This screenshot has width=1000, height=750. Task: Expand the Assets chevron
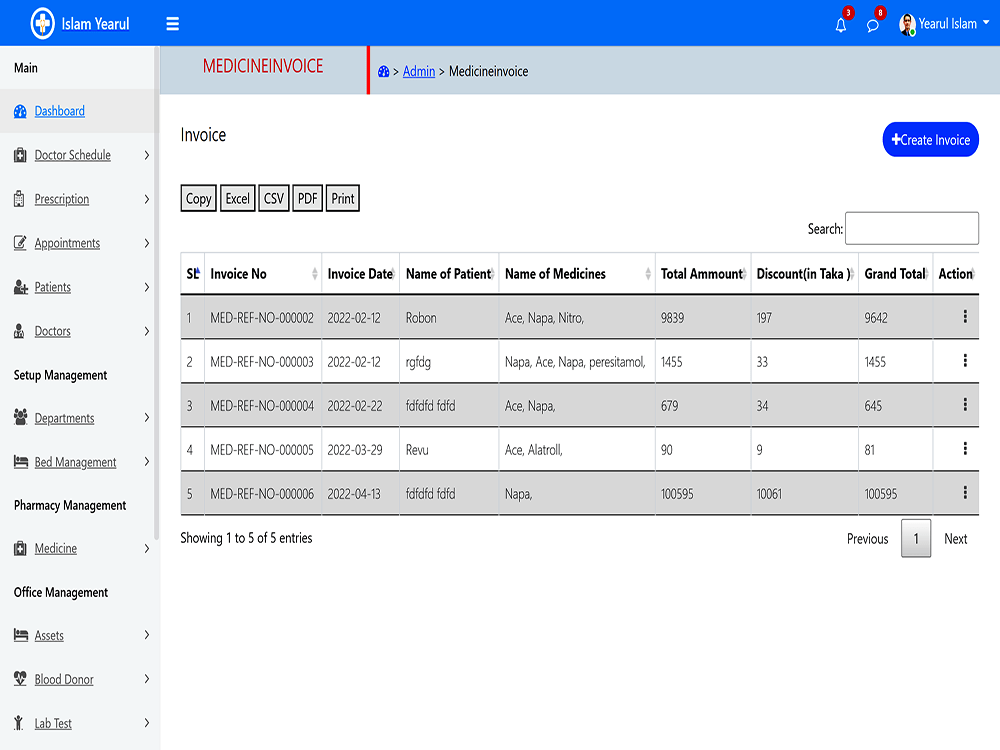(147, 635)
